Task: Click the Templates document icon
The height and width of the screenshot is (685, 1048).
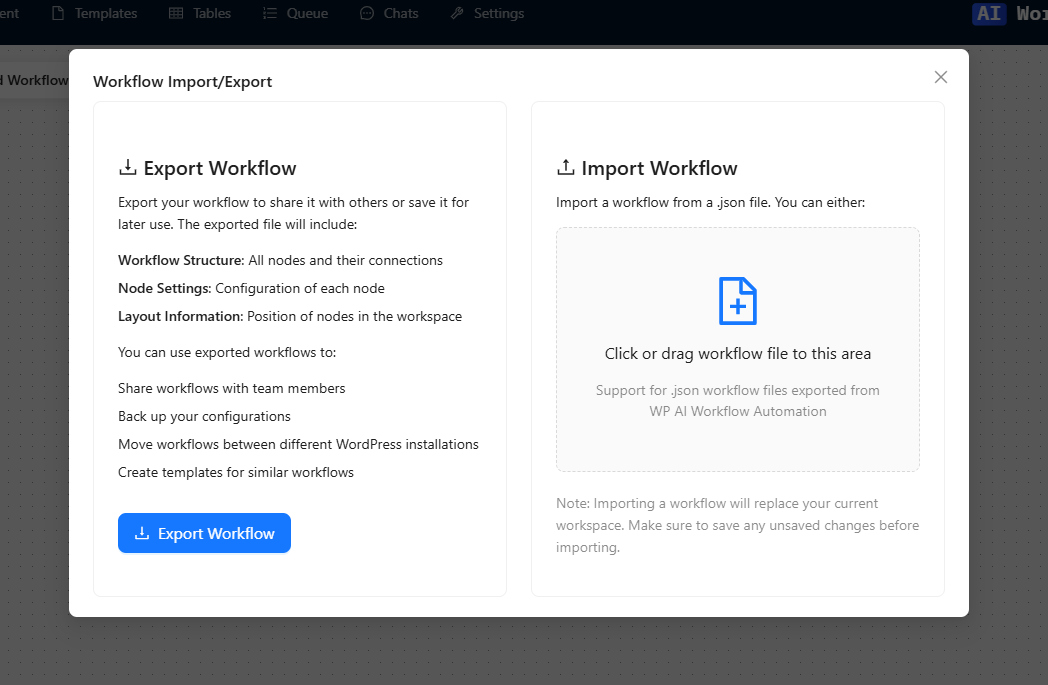Action: 58,13
